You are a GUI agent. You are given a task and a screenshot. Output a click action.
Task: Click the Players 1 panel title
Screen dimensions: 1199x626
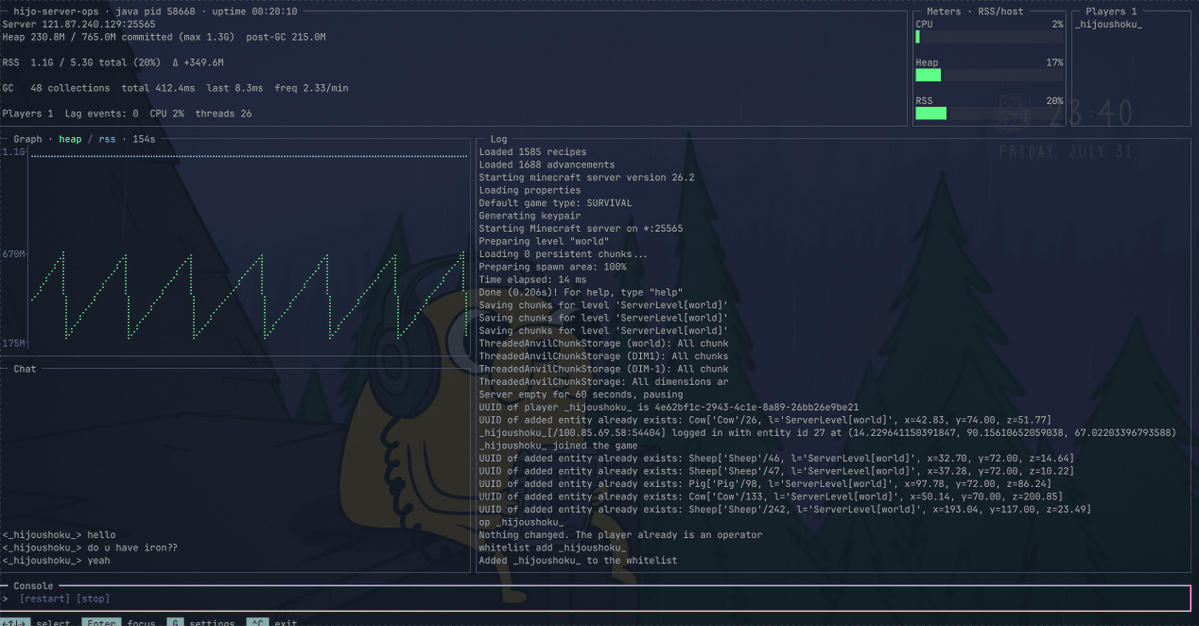point(1111,11)
